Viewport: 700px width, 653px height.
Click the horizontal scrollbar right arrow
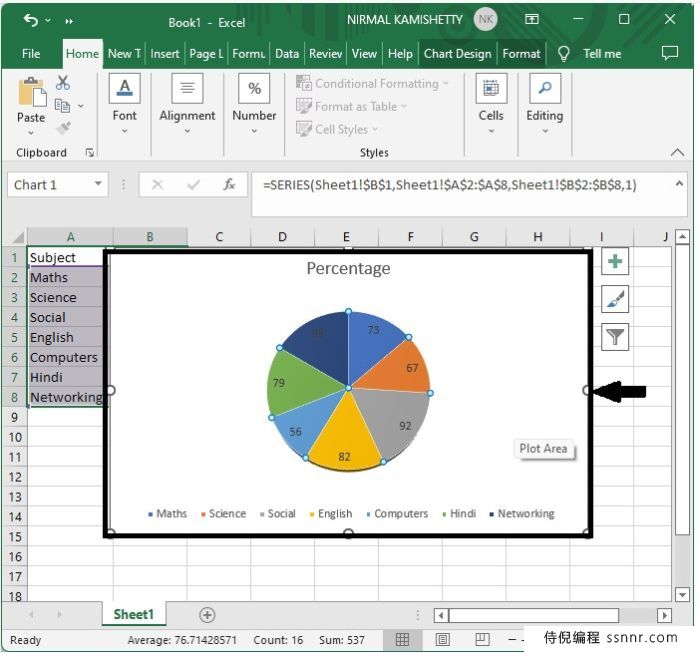[x=664, y=616]
